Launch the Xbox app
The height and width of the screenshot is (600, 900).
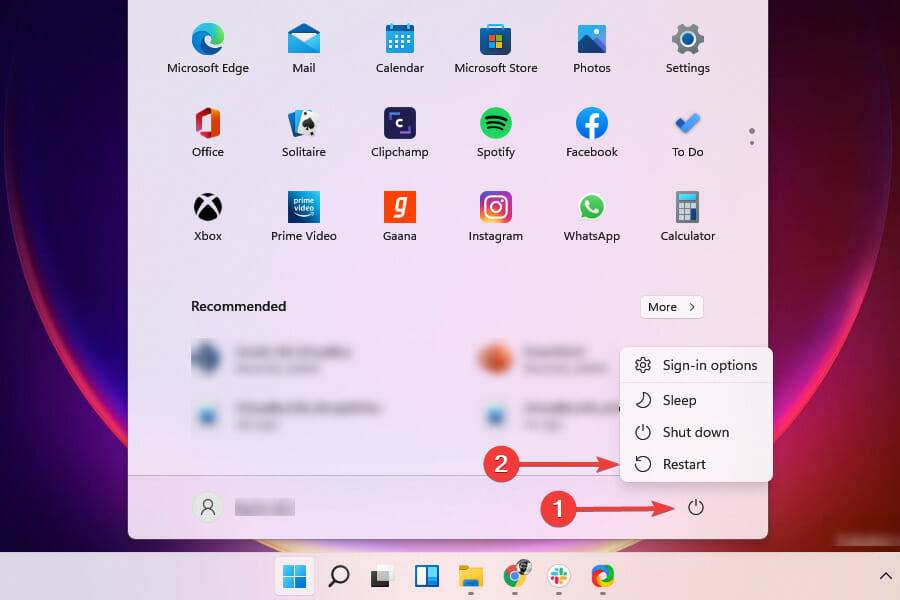pos(208,216)
